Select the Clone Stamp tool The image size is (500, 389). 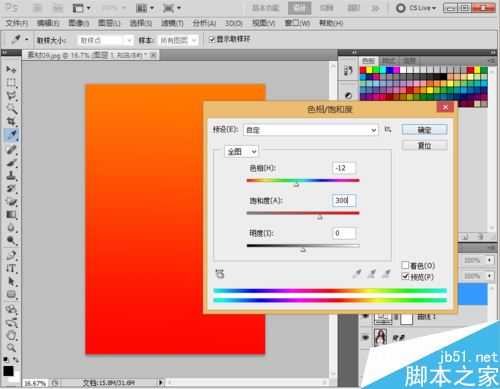11,175
